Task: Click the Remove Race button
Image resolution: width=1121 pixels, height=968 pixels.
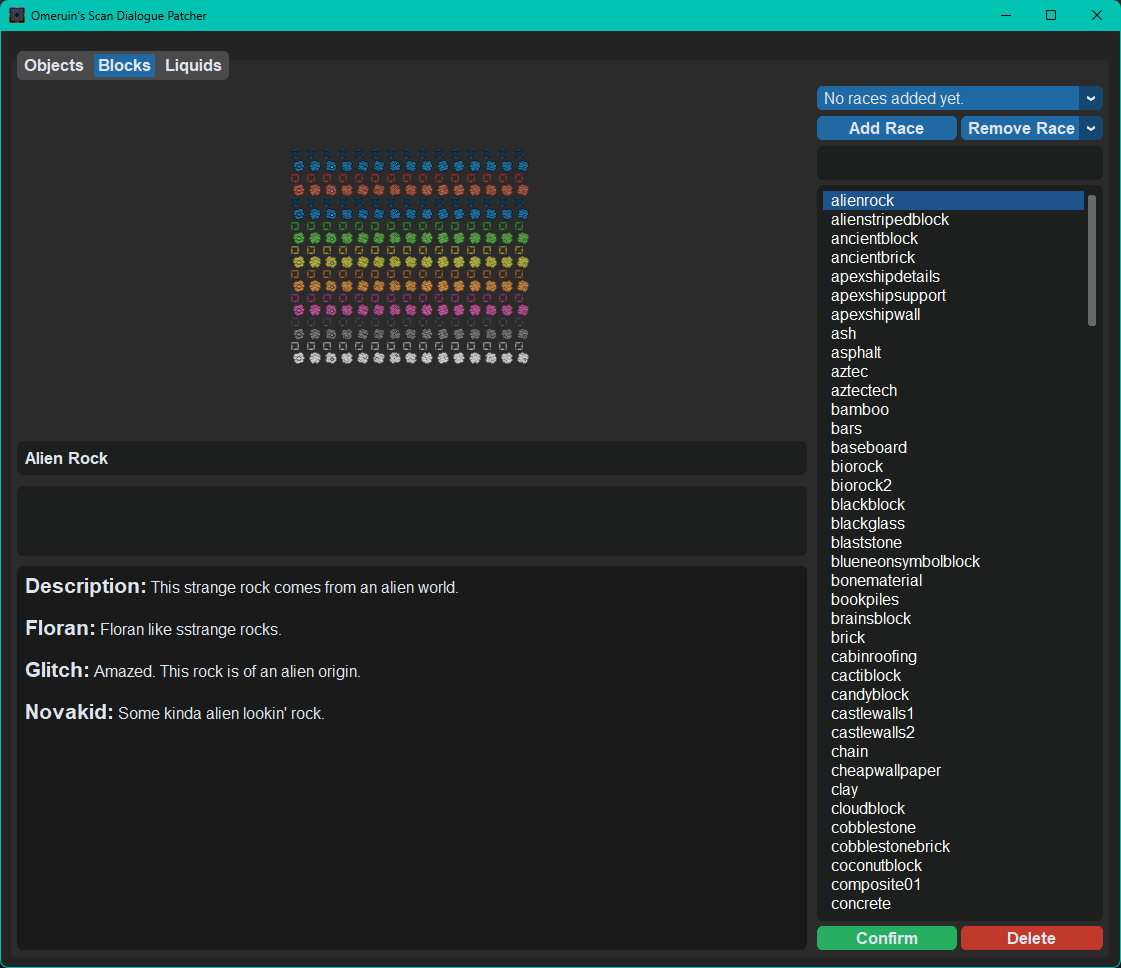Action: point(1020,128)
